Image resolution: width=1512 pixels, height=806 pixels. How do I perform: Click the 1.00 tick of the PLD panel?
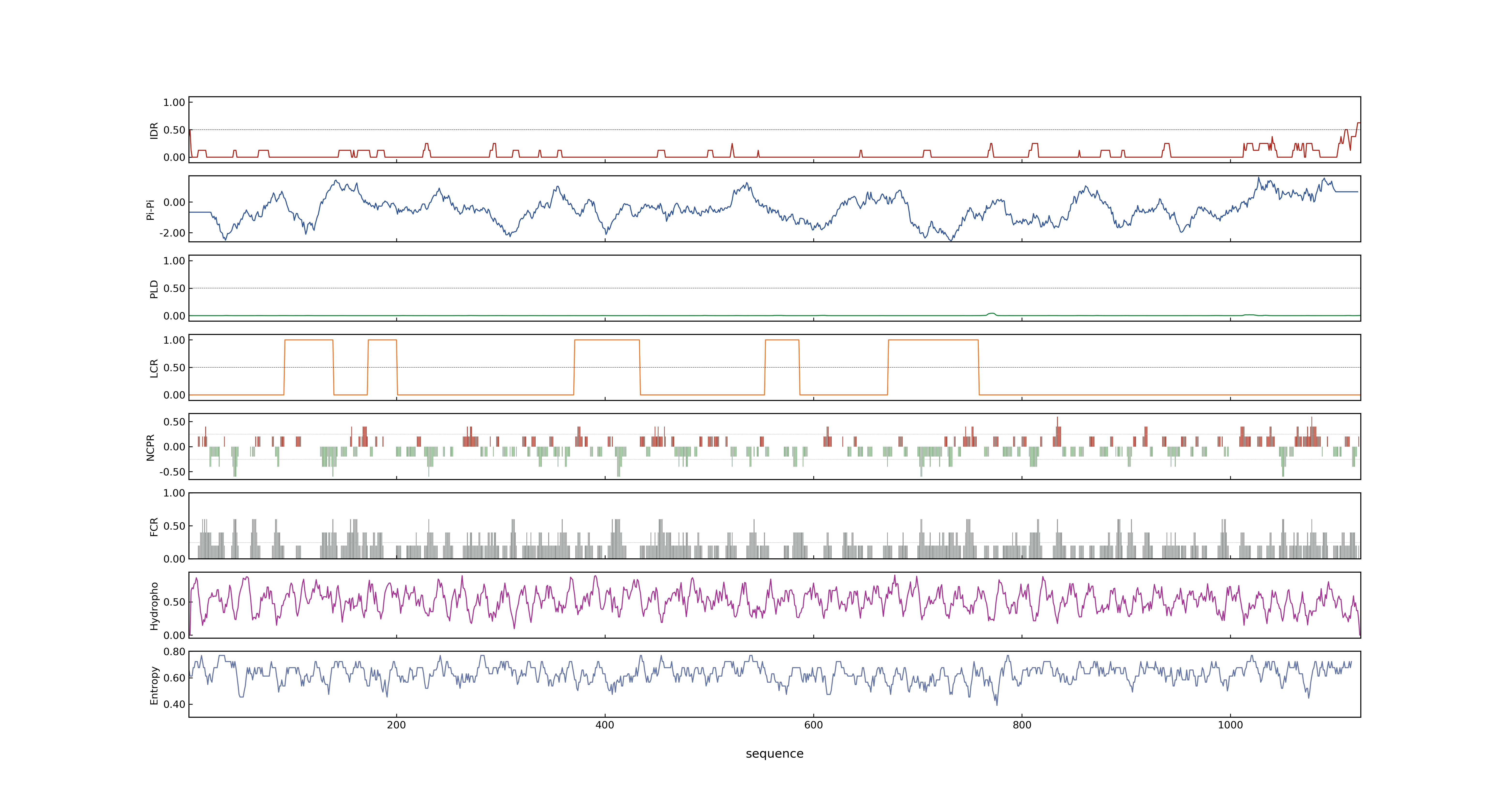point(174,261)
